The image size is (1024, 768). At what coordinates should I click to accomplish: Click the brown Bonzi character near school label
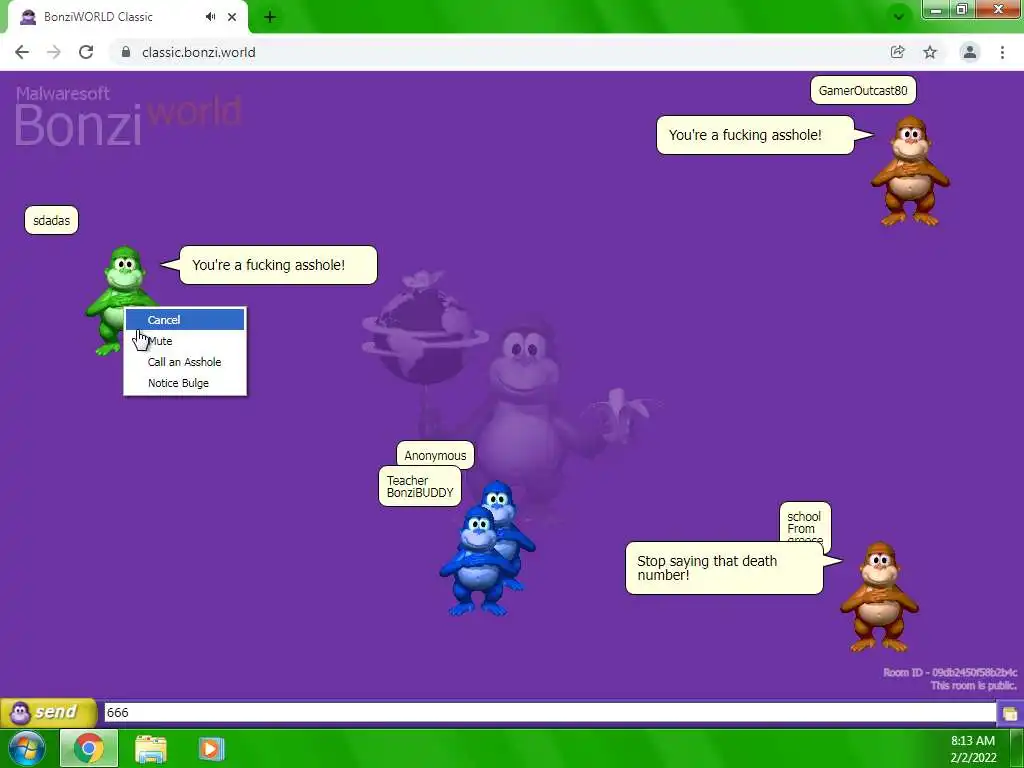point(879,597)
